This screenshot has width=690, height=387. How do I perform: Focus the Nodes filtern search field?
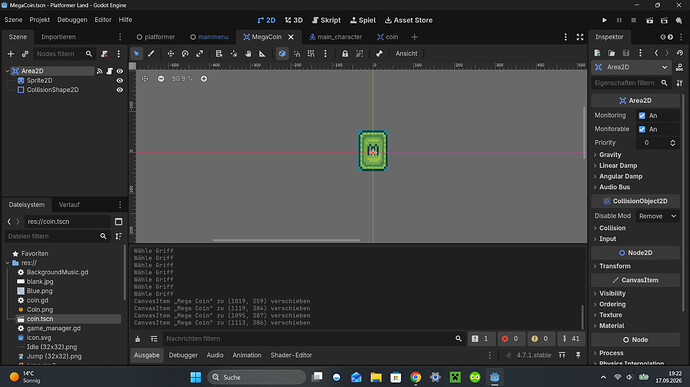click(64, 54)
